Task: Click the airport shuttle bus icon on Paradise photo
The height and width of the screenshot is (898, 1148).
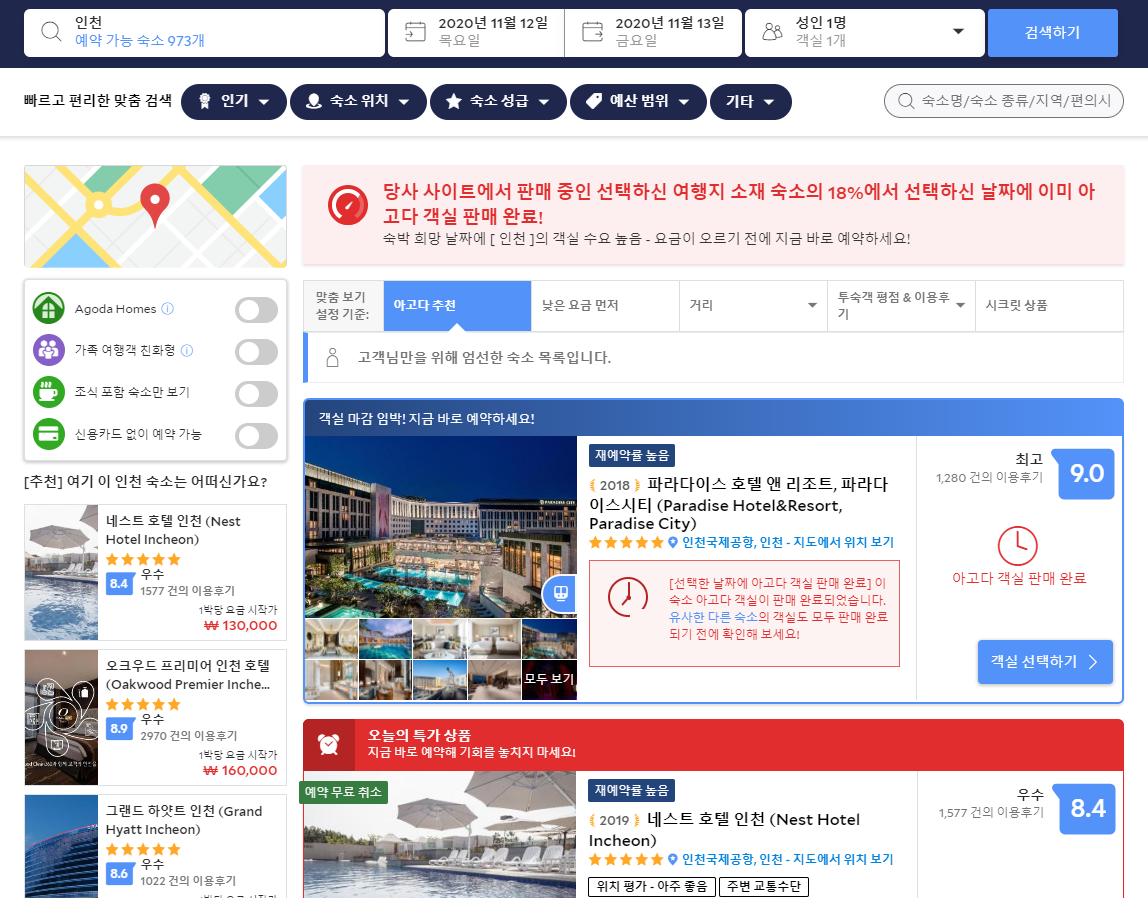Action: point(560,593)
